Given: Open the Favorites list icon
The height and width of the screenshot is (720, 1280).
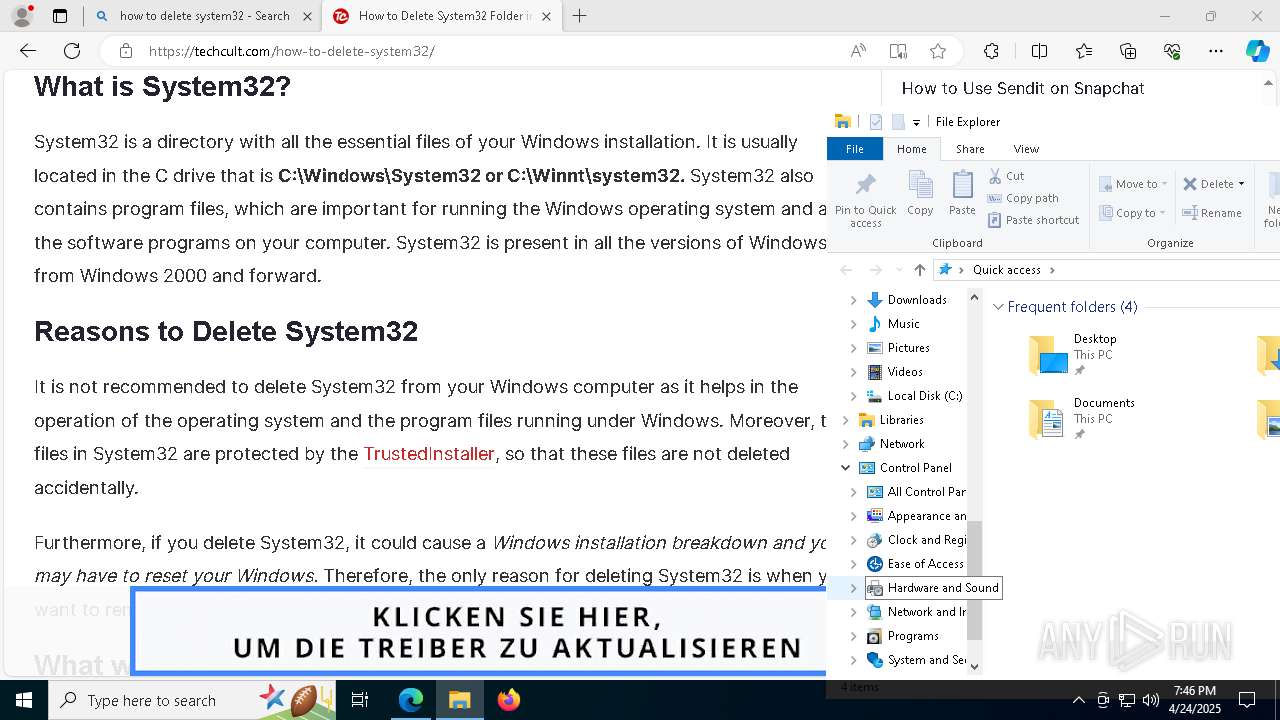Looking at the screenshot, I should [x=1084, y=51].
